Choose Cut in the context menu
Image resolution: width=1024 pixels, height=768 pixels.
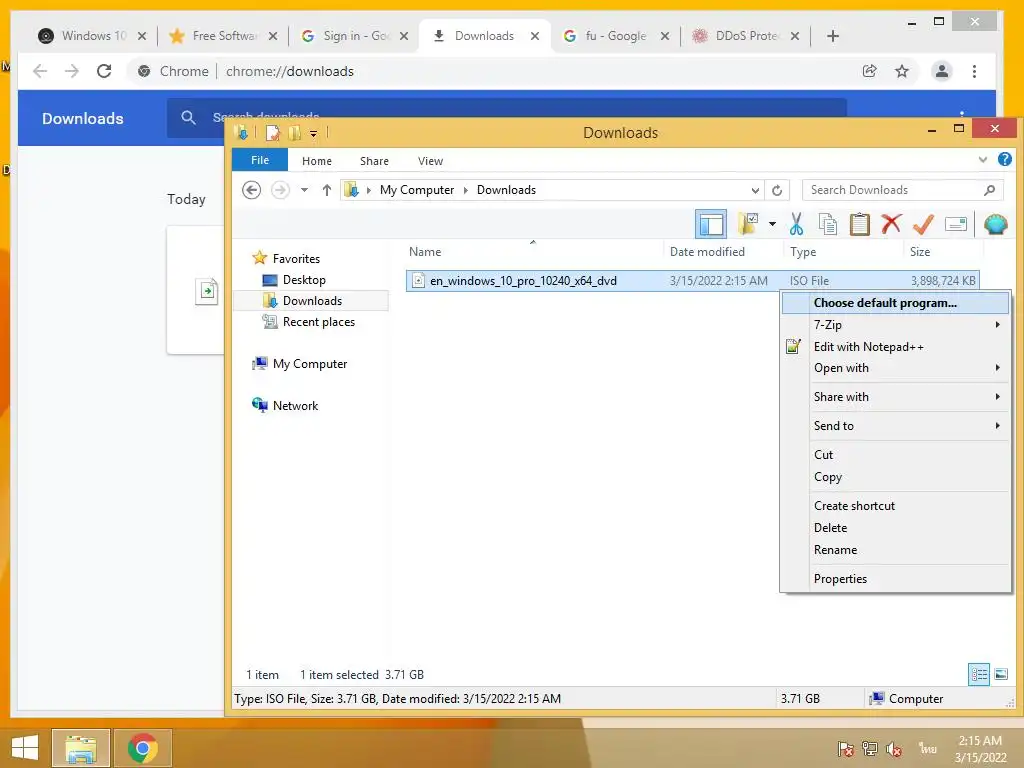(895, 455)
